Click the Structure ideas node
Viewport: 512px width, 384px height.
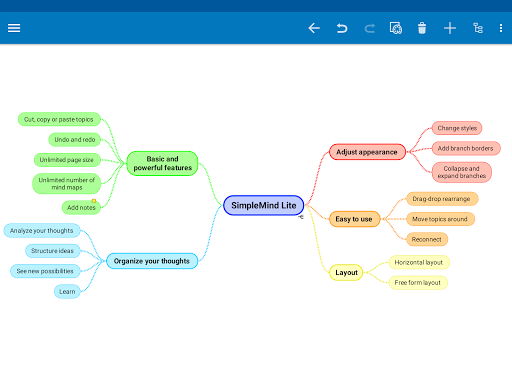point(53,251)
